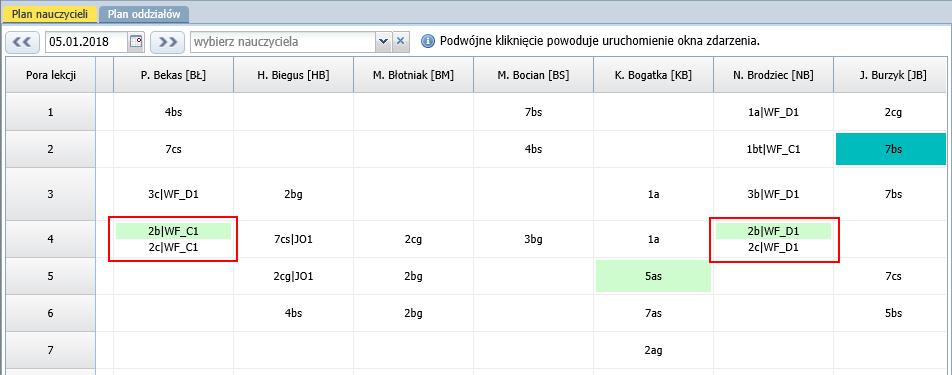The image size is (952, 375).
Task: Click 2bg in M. Błotniak lesson 6
Action: point(413,313)
